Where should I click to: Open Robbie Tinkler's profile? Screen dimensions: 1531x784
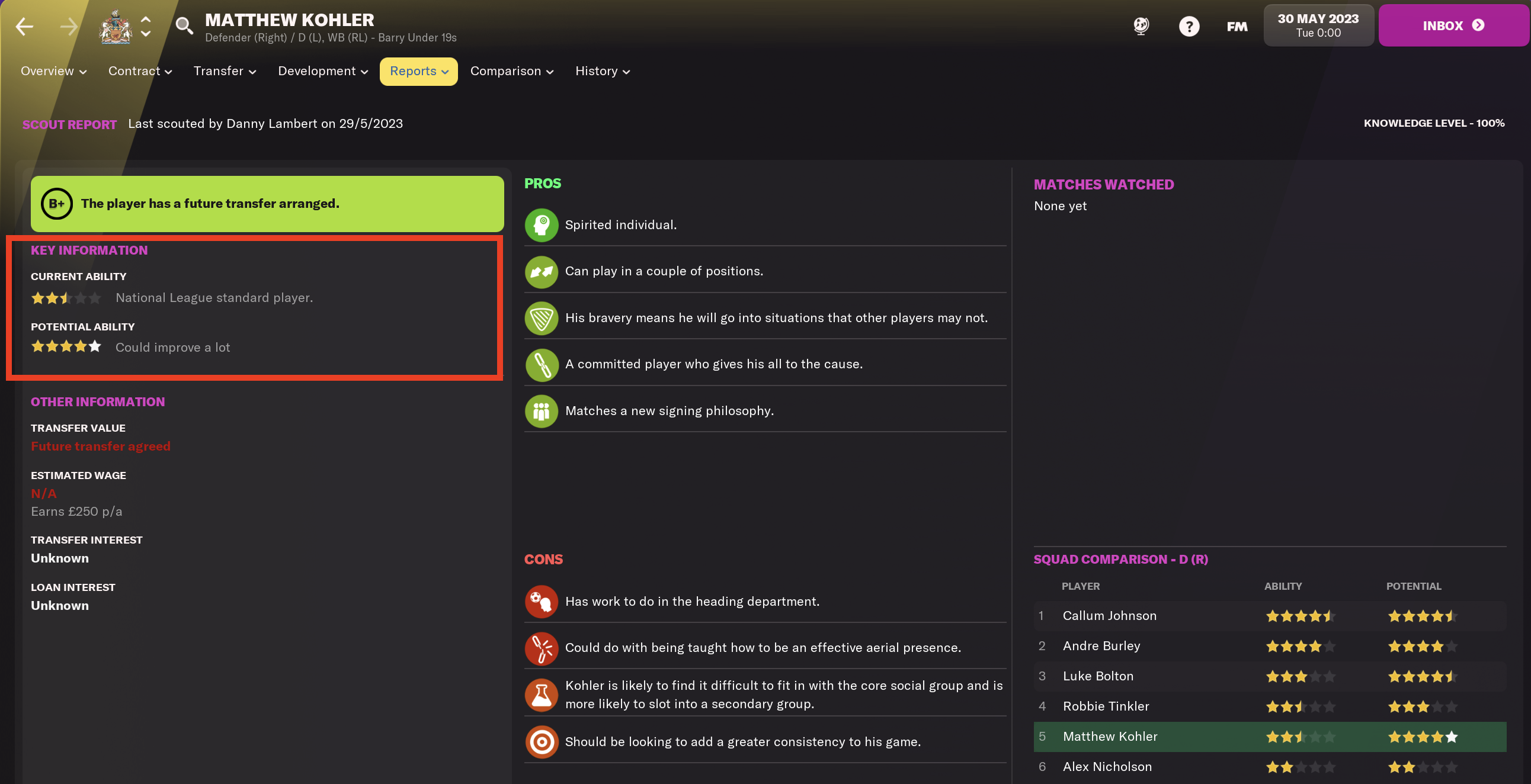pyautogui.click(x=1106, y=706)
